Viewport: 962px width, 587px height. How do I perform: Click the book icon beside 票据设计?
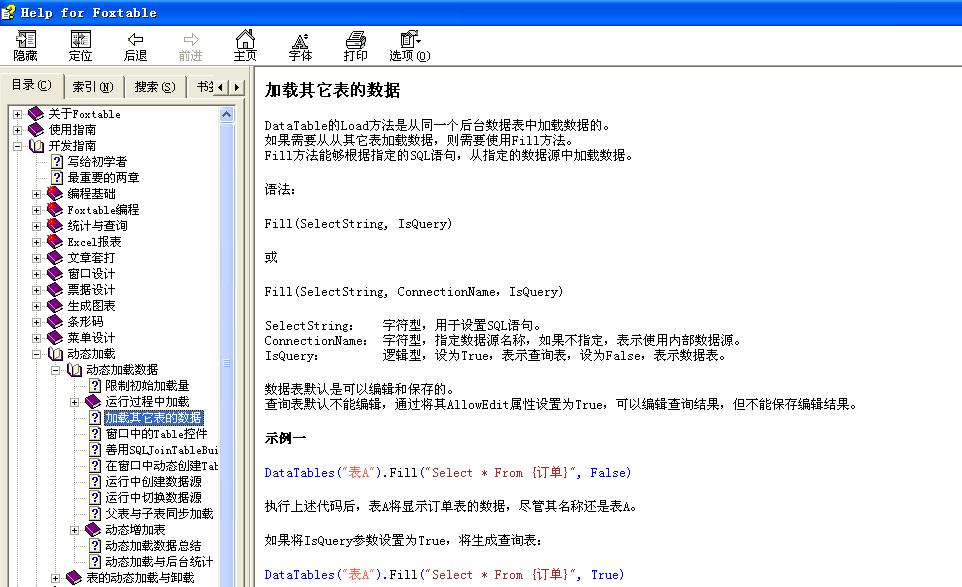pyautogui.click(x=55, y=289)
